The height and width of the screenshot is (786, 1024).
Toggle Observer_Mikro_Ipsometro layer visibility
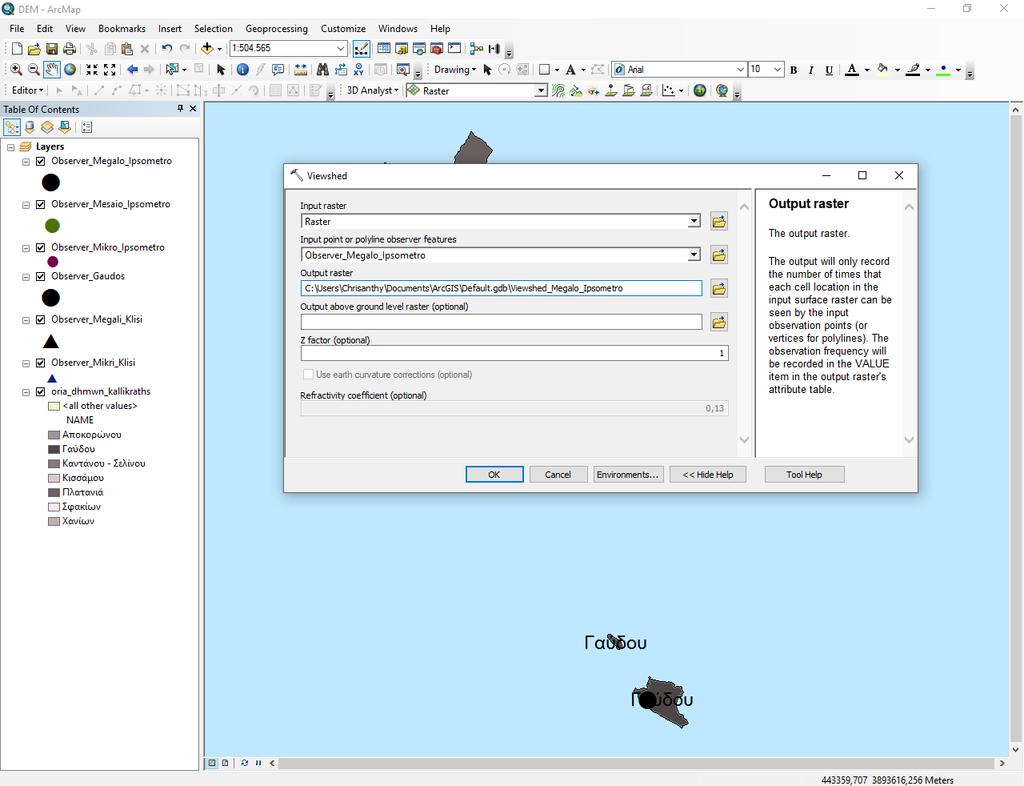coord(40,247)
